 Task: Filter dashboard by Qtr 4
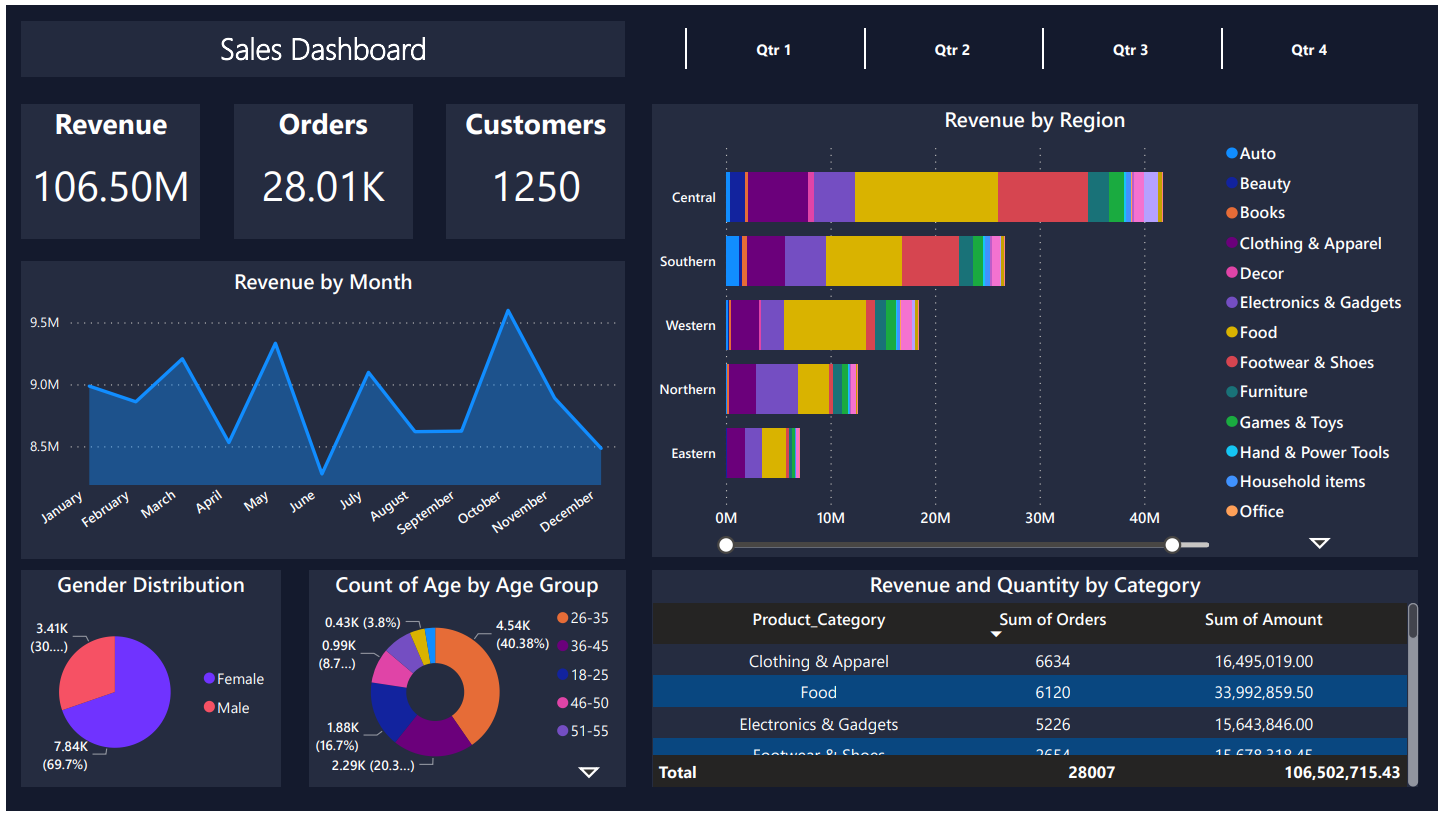[1309, 49]
